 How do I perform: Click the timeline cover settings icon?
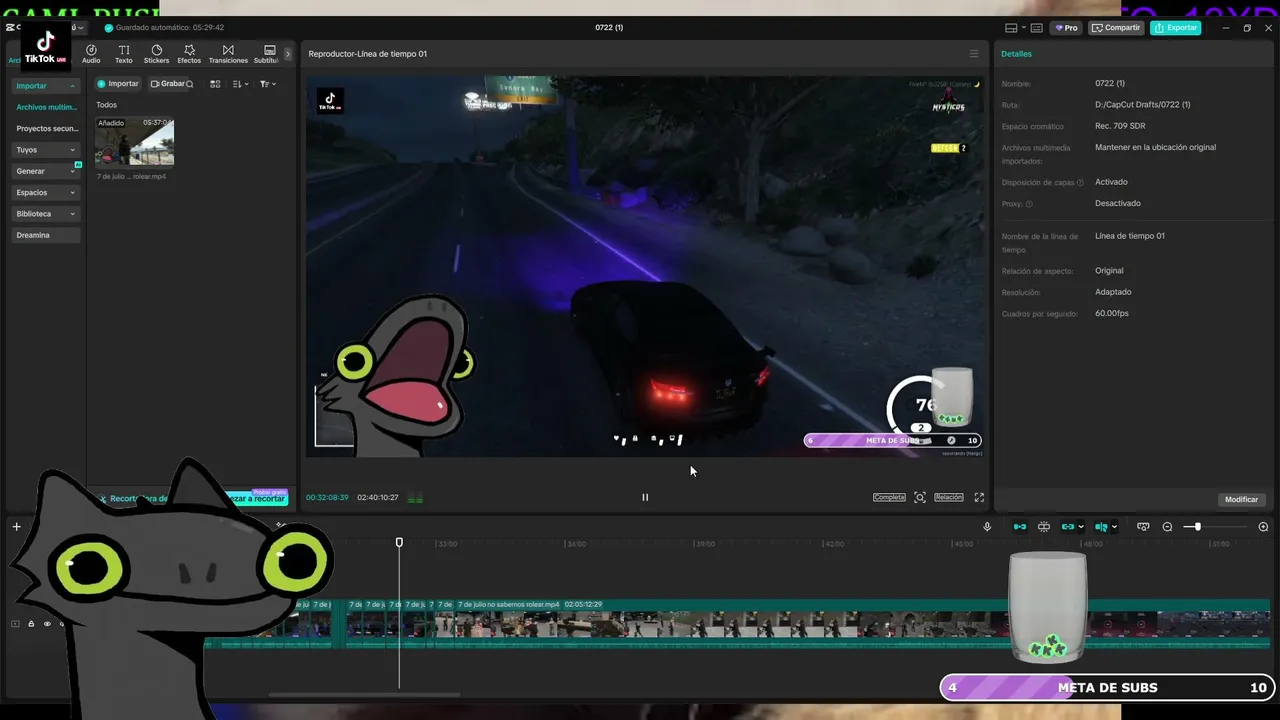1143,527
